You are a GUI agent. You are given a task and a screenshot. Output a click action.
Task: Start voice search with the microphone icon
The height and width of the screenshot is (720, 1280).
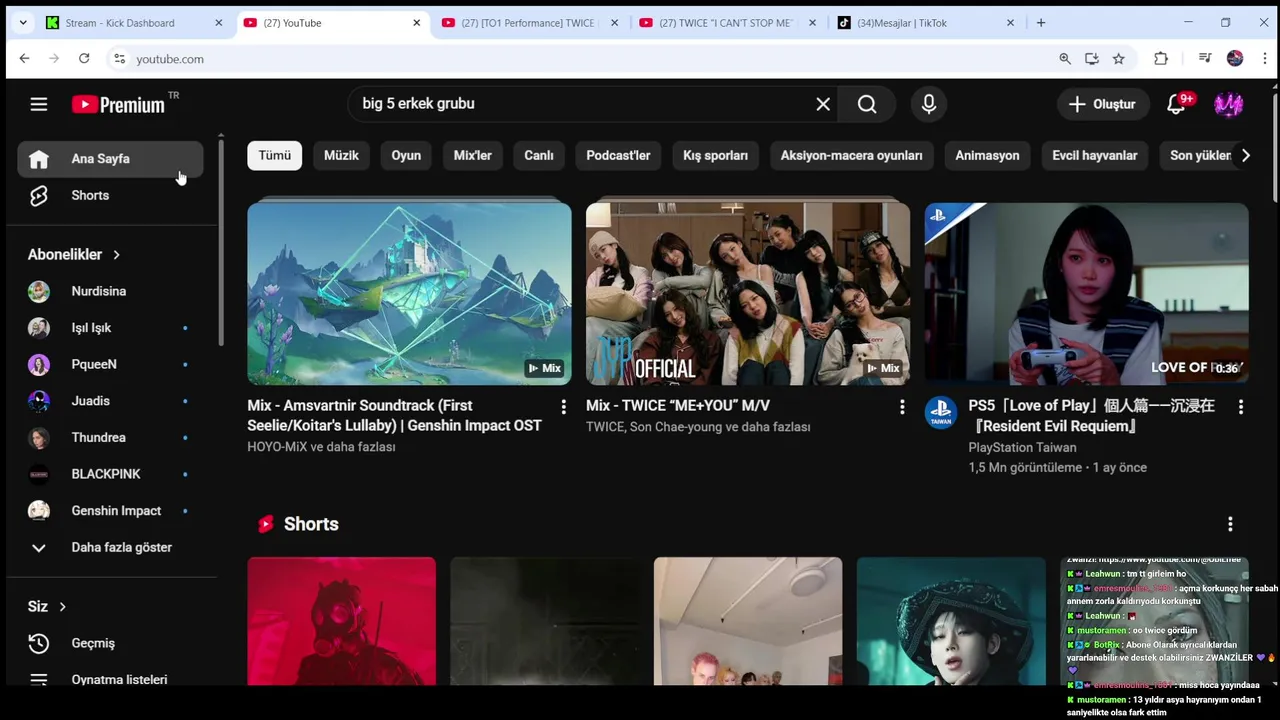(x=929, y=104)
